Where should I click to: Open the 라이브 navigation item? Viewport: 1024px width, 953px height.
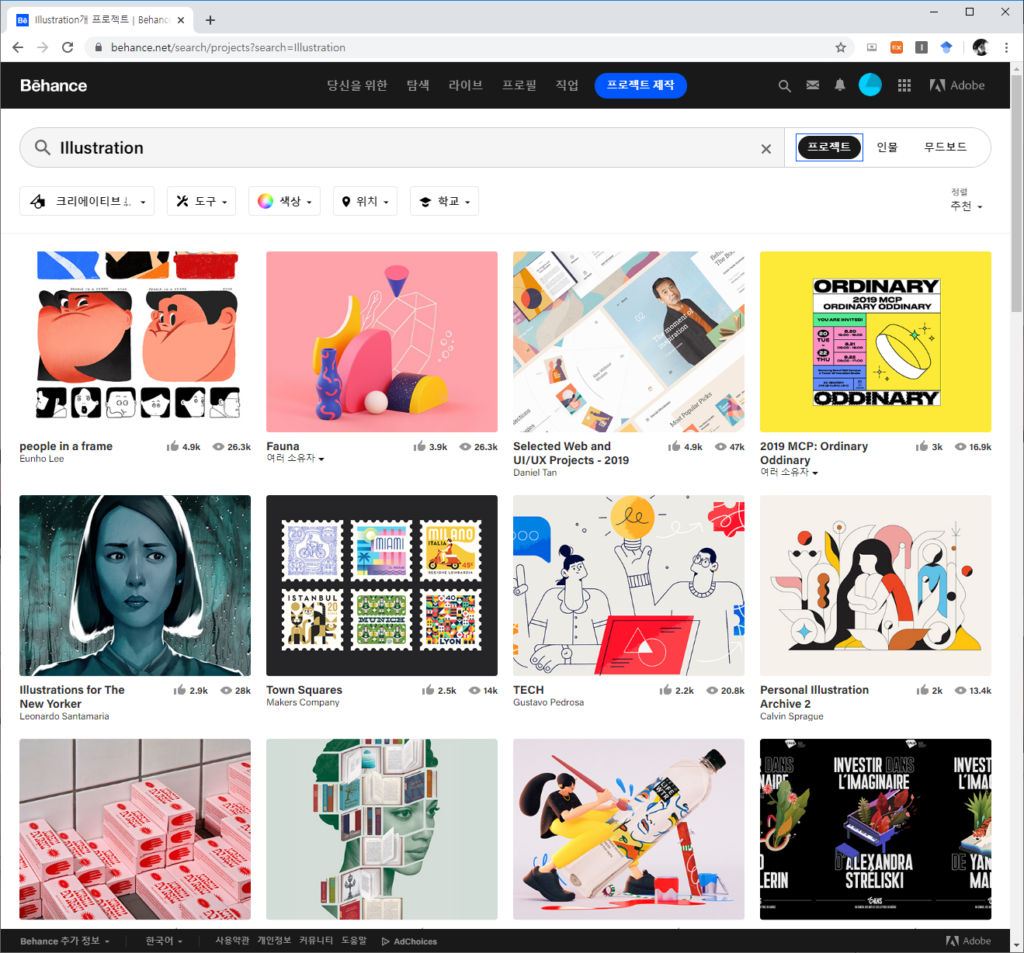coord(465,86)
